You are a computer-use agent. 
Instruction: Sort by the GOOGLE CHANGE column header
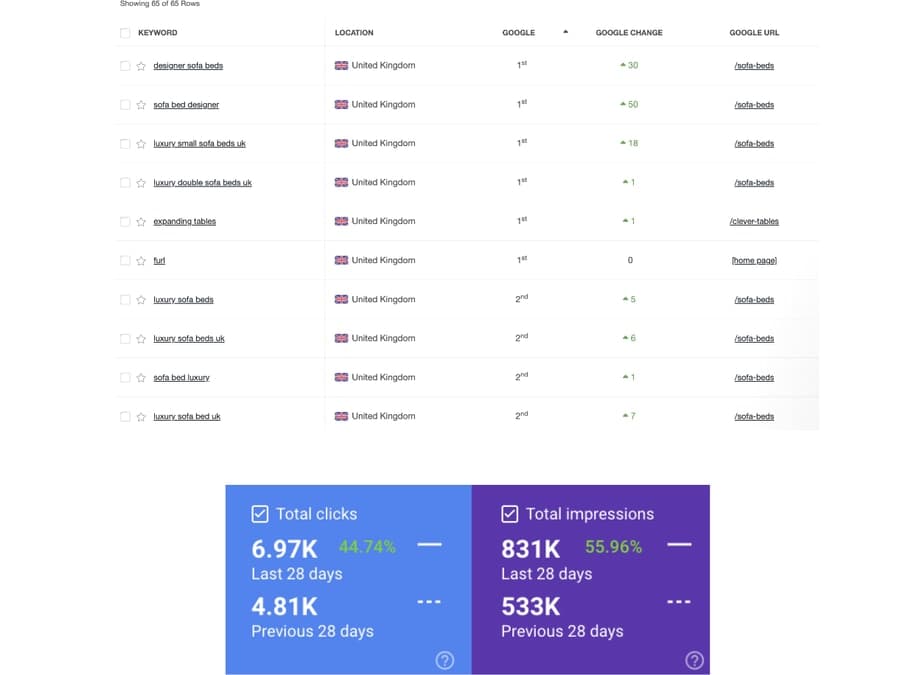[x=629, y=33]
